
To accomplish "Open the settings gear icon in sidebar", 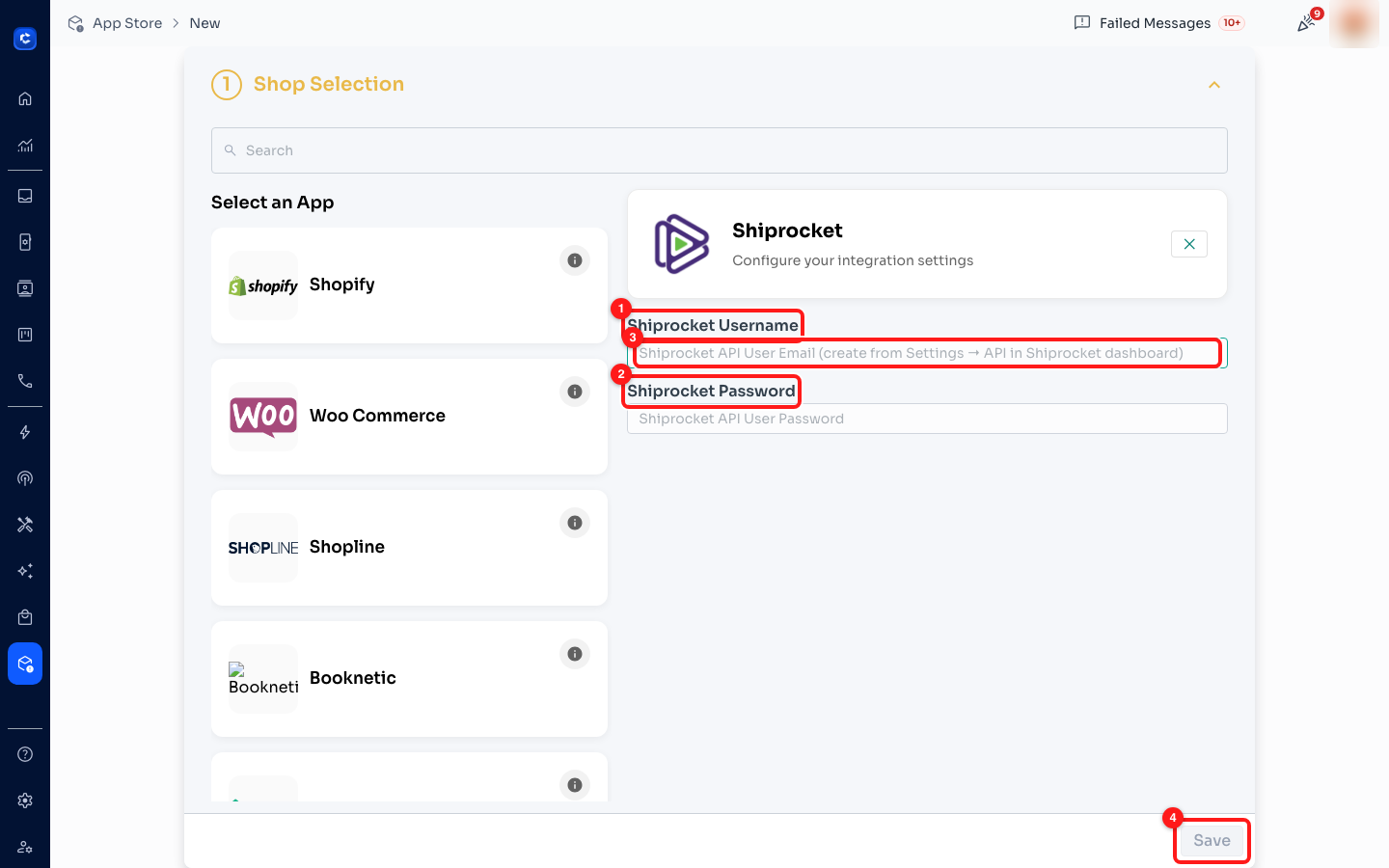I will (25, 800).
